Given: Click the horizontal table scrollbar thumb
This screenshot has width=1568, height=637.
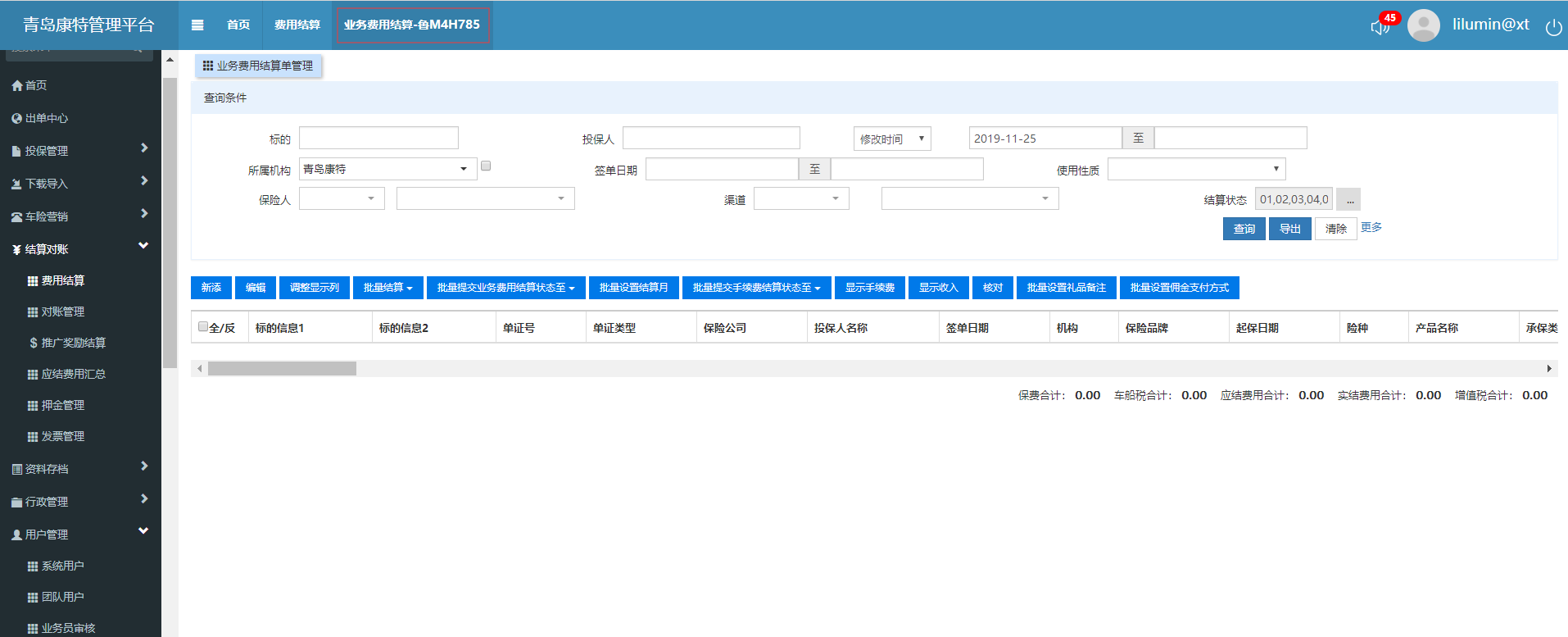Looking at the screenshot, I should [282, 369].
